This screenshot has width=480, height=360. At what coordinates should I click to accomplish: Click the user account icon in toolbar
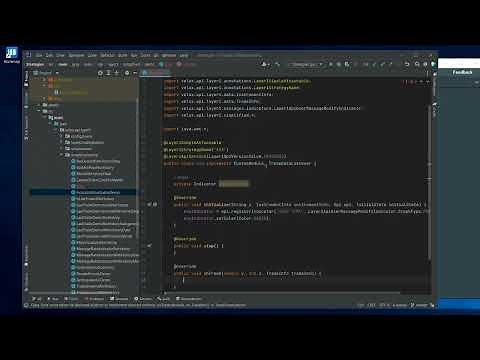(x=265, y=64)
